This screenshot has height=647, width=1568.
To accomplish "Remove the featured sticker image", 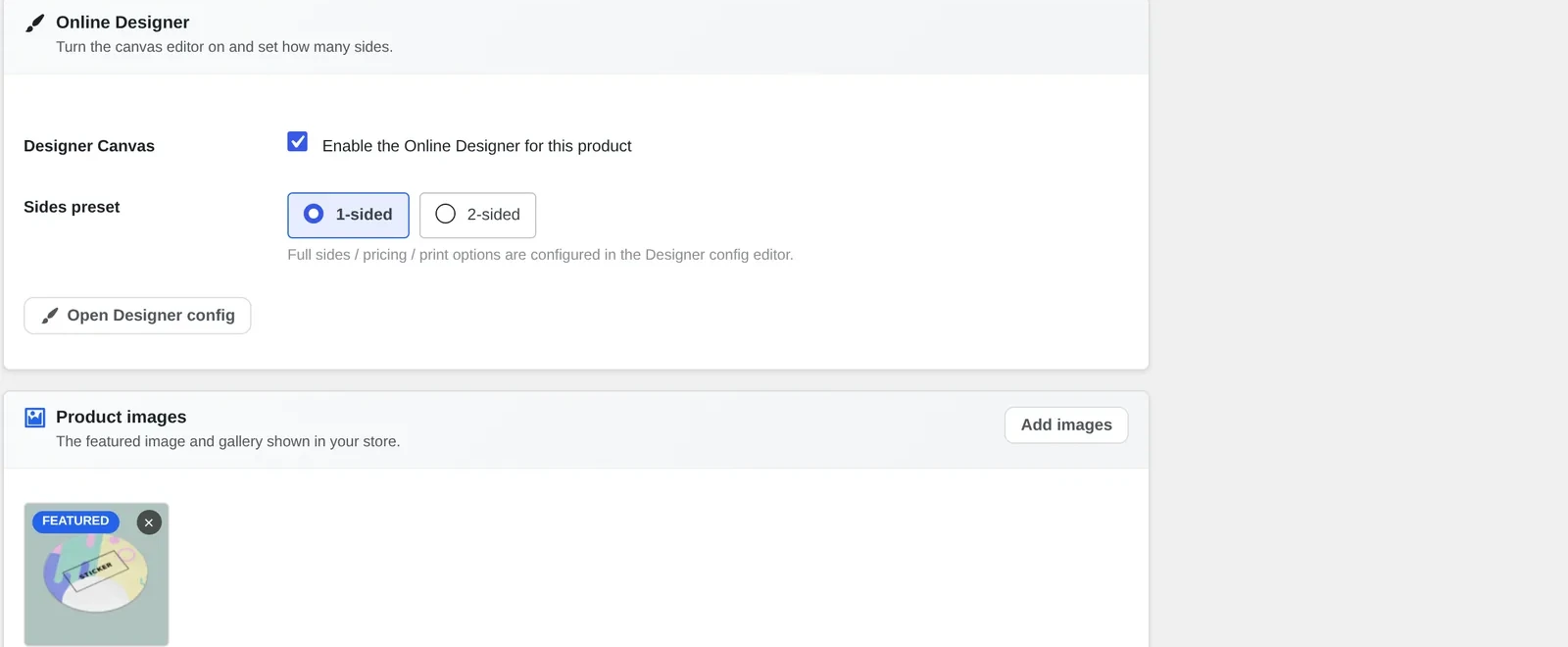I will (149, 523).
